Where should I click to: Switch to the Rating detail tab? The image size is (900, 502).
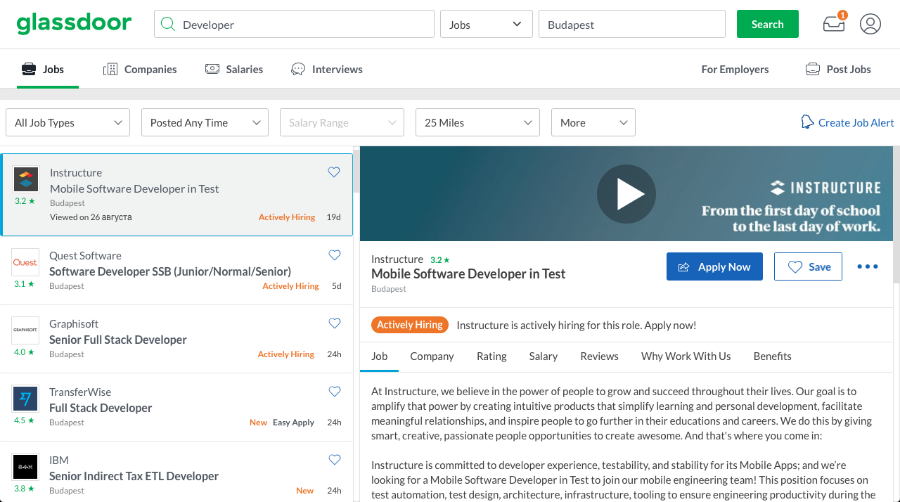click(x=491, y=356)
